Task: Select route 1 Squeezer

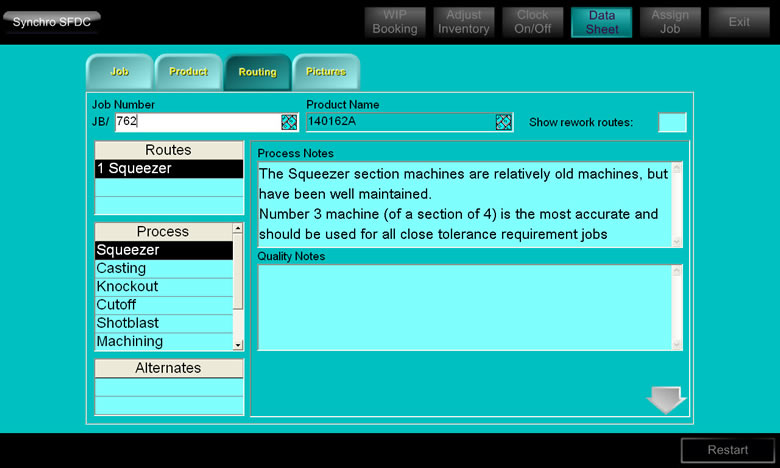Action: (169, 169)
